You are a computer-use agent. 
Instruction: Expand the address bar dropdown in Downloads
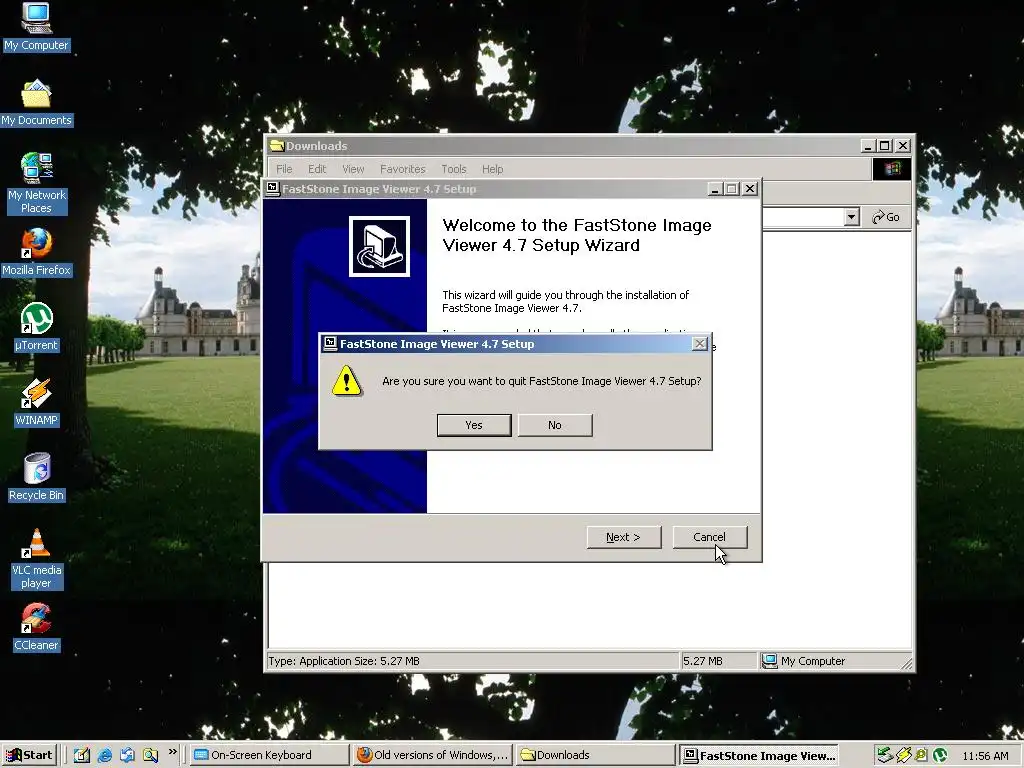pos(851,217)
